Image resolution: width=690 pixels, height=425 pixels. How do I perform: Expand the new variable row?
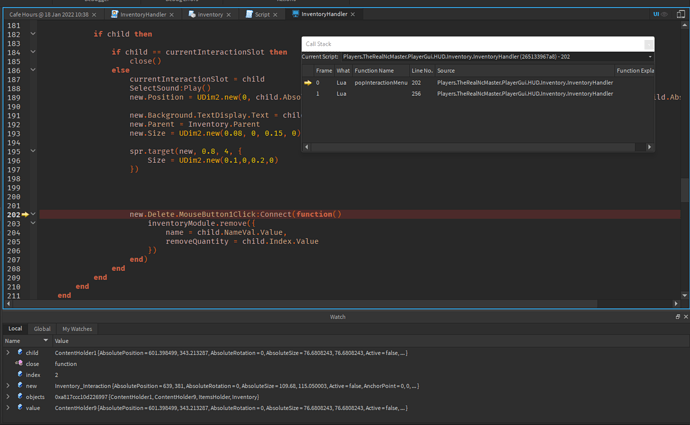(8, 385)
